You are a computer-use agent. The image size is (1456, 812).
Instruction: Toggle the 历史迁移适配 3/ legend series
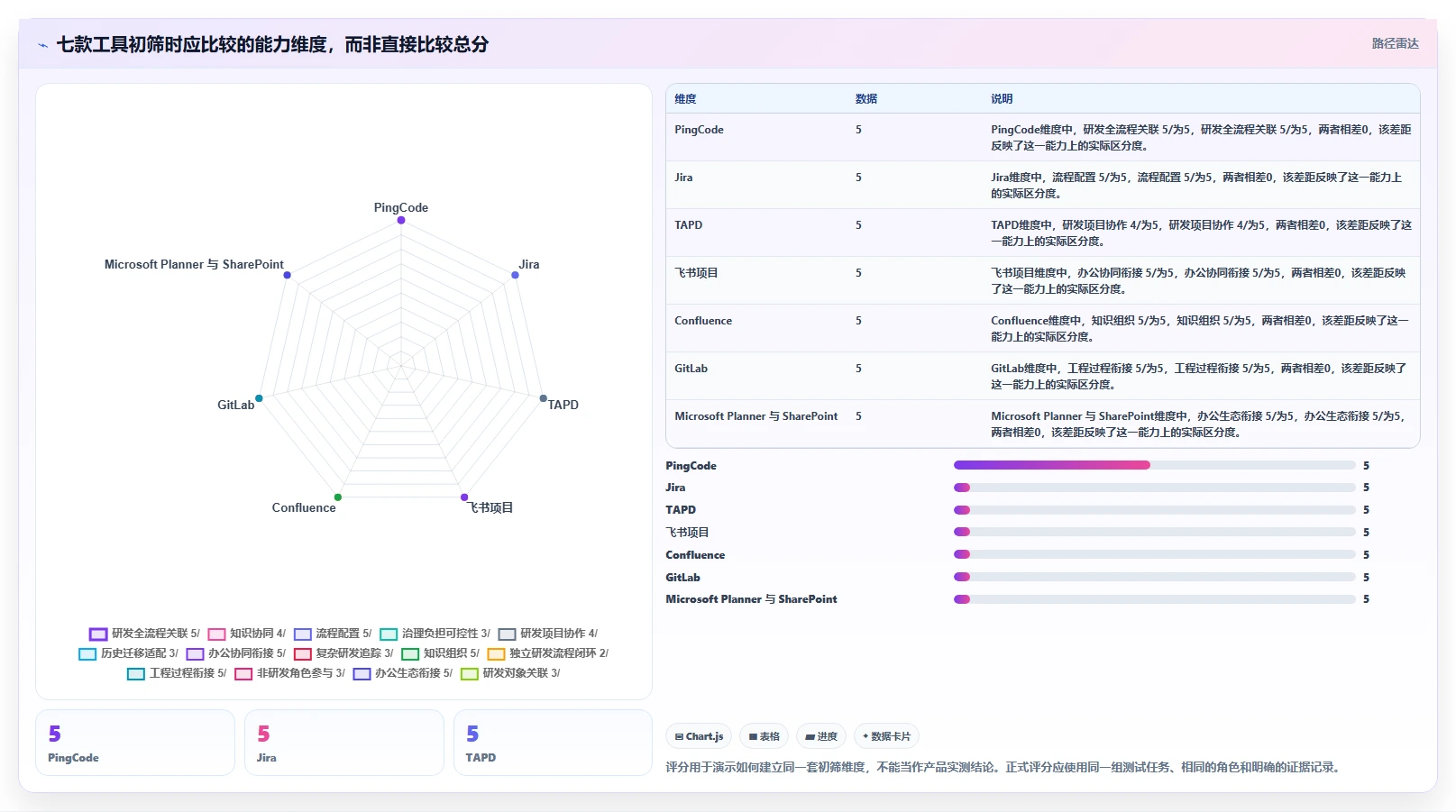[128, 653]
